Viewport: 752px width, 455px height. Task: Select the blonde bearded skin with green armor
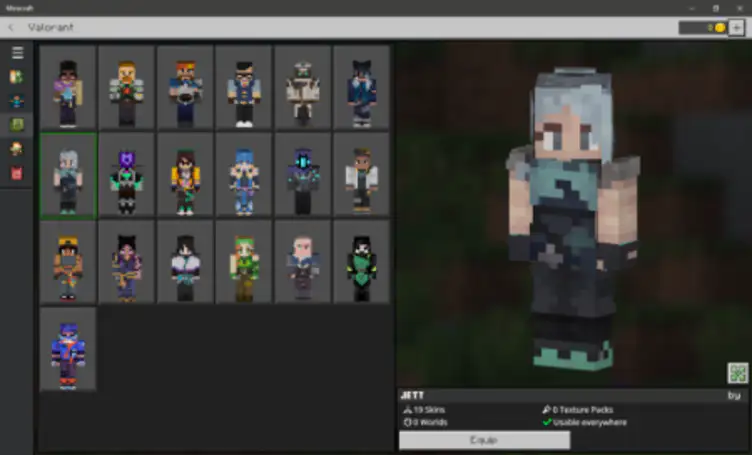pos(127,88)
